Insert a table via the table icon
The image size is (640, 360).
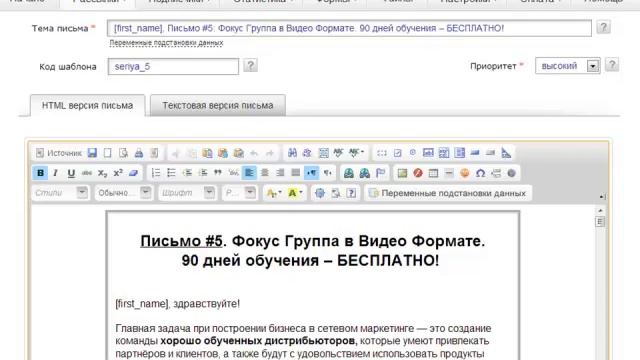(x=433, y=173)
